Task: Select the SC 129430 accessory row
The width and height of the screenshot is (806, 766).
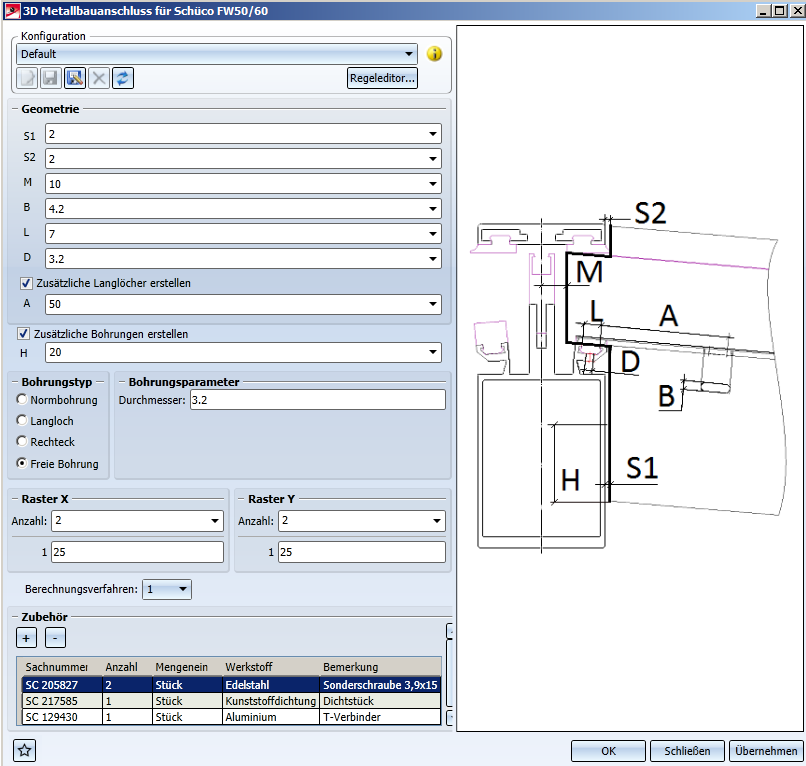Action: pos(231,717)
